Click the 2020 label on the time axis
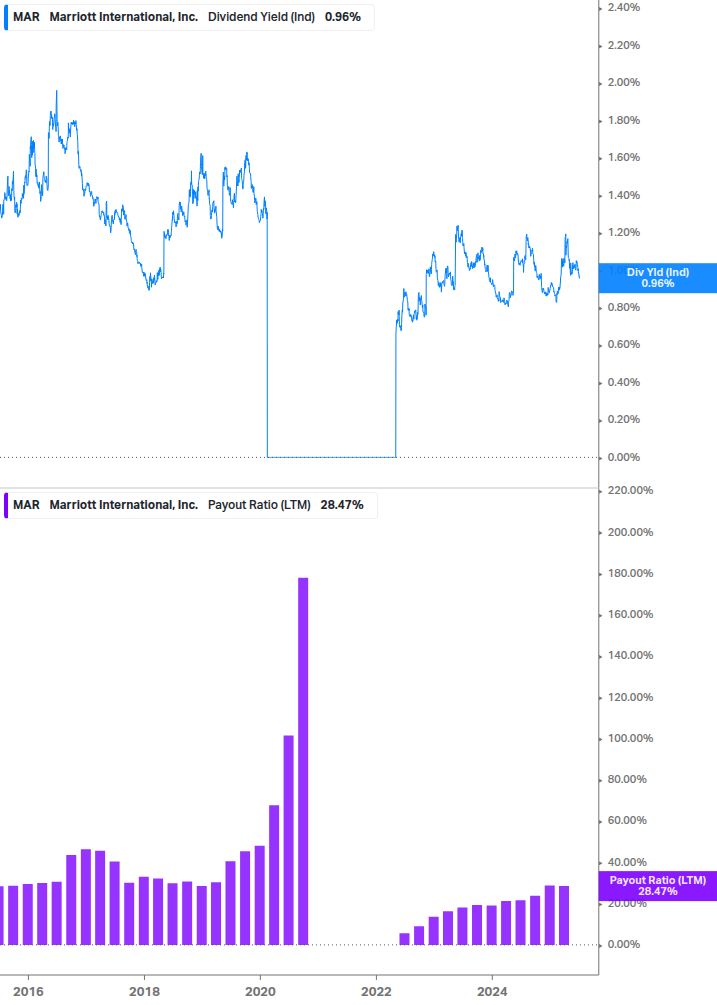This screenshot has width=717, height=1005. click(260, 992)
